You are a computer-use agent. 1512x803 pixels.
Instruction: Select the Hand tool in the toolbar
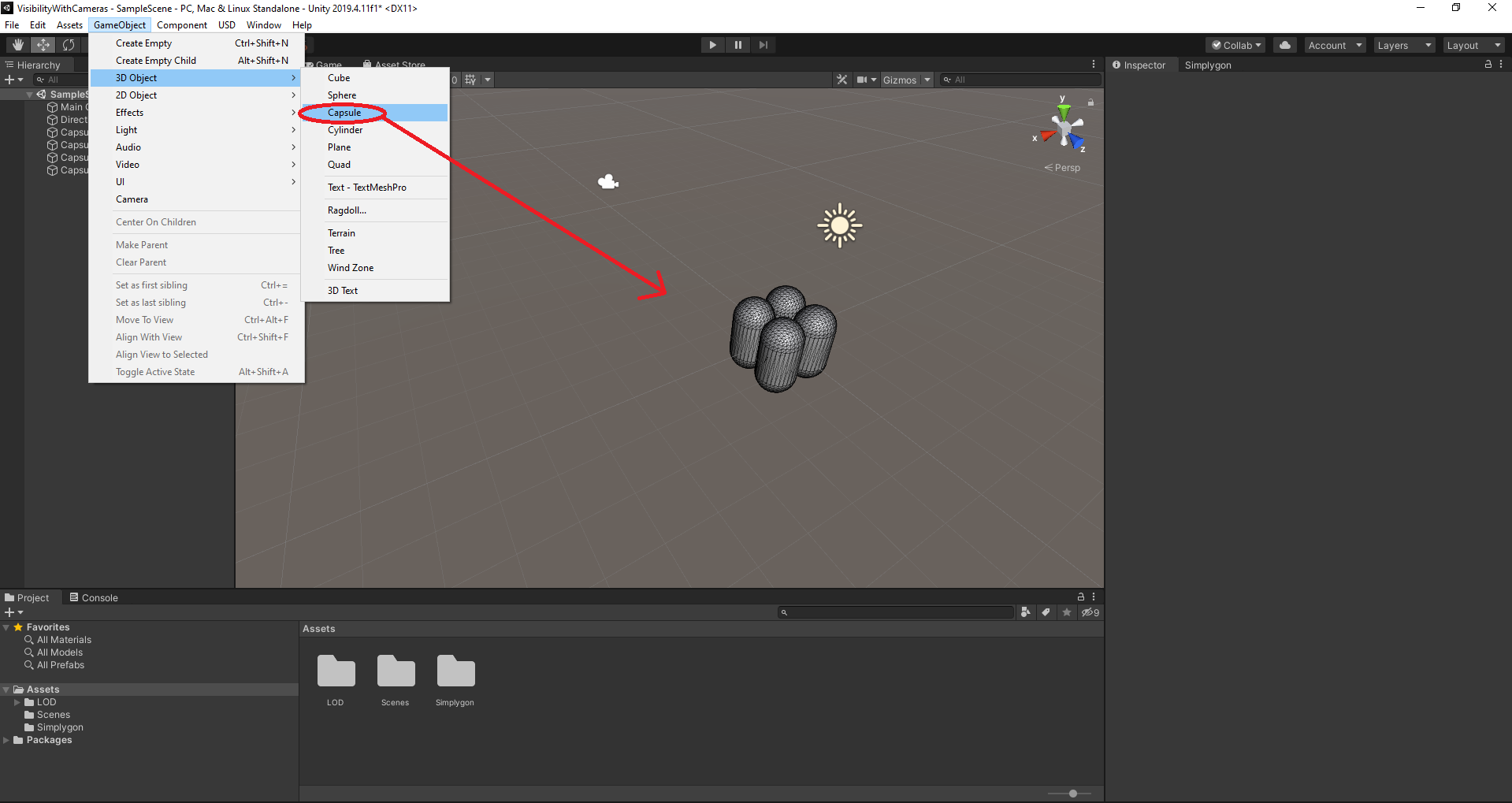coord(17,45)
